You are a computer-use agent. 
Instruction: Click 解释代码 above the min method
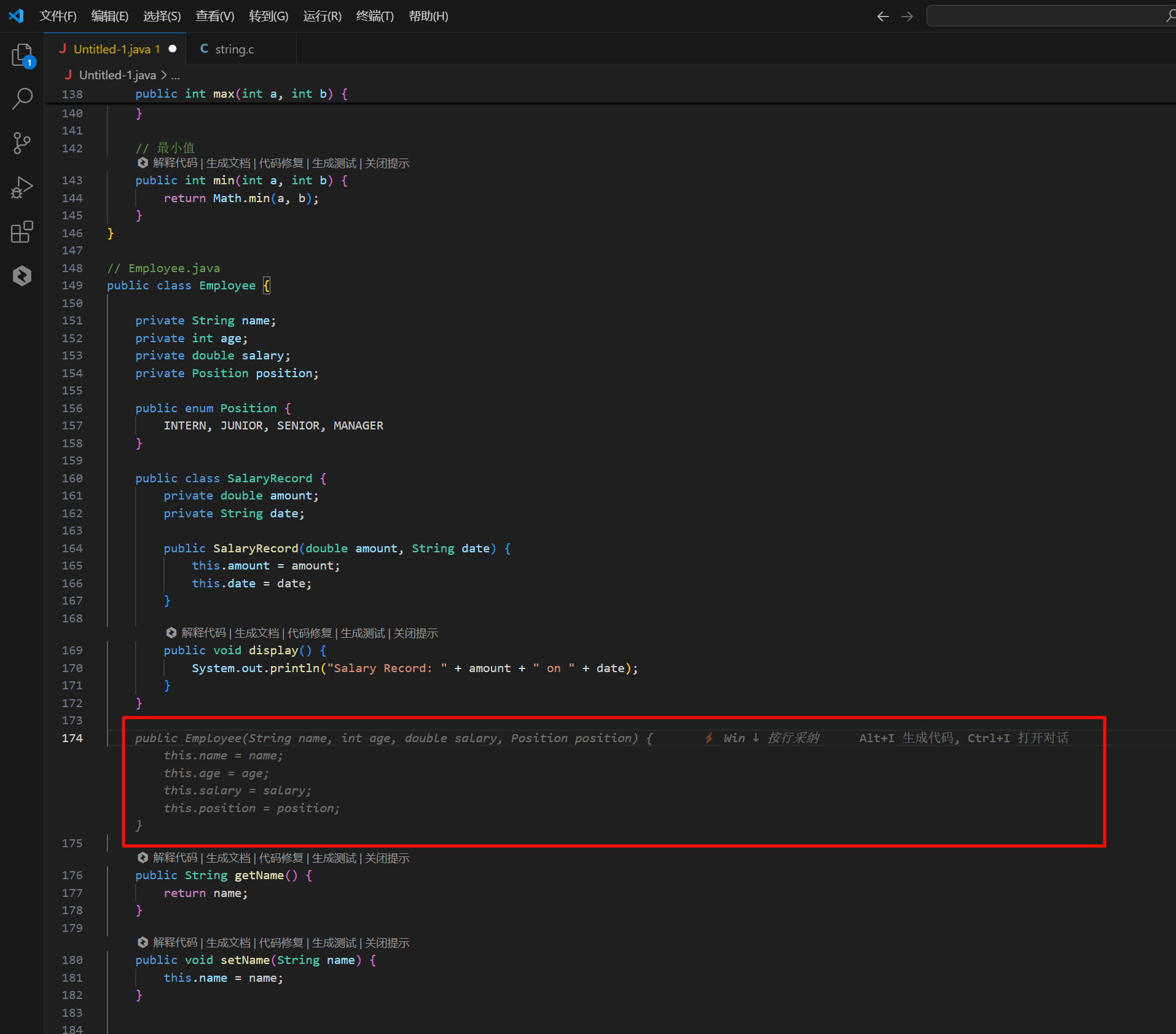[175, 163]
